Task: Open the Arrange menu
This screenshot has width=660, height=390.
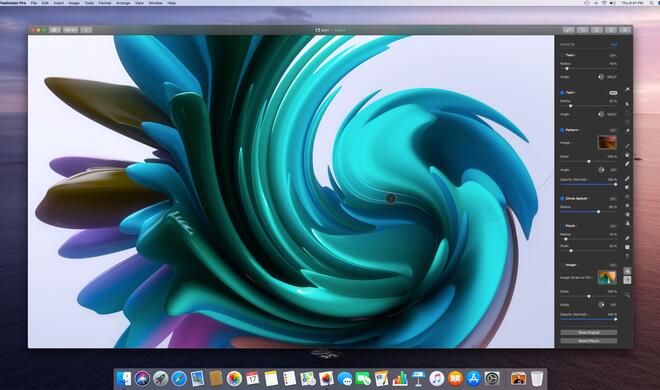Action: (x=123, y=3)
